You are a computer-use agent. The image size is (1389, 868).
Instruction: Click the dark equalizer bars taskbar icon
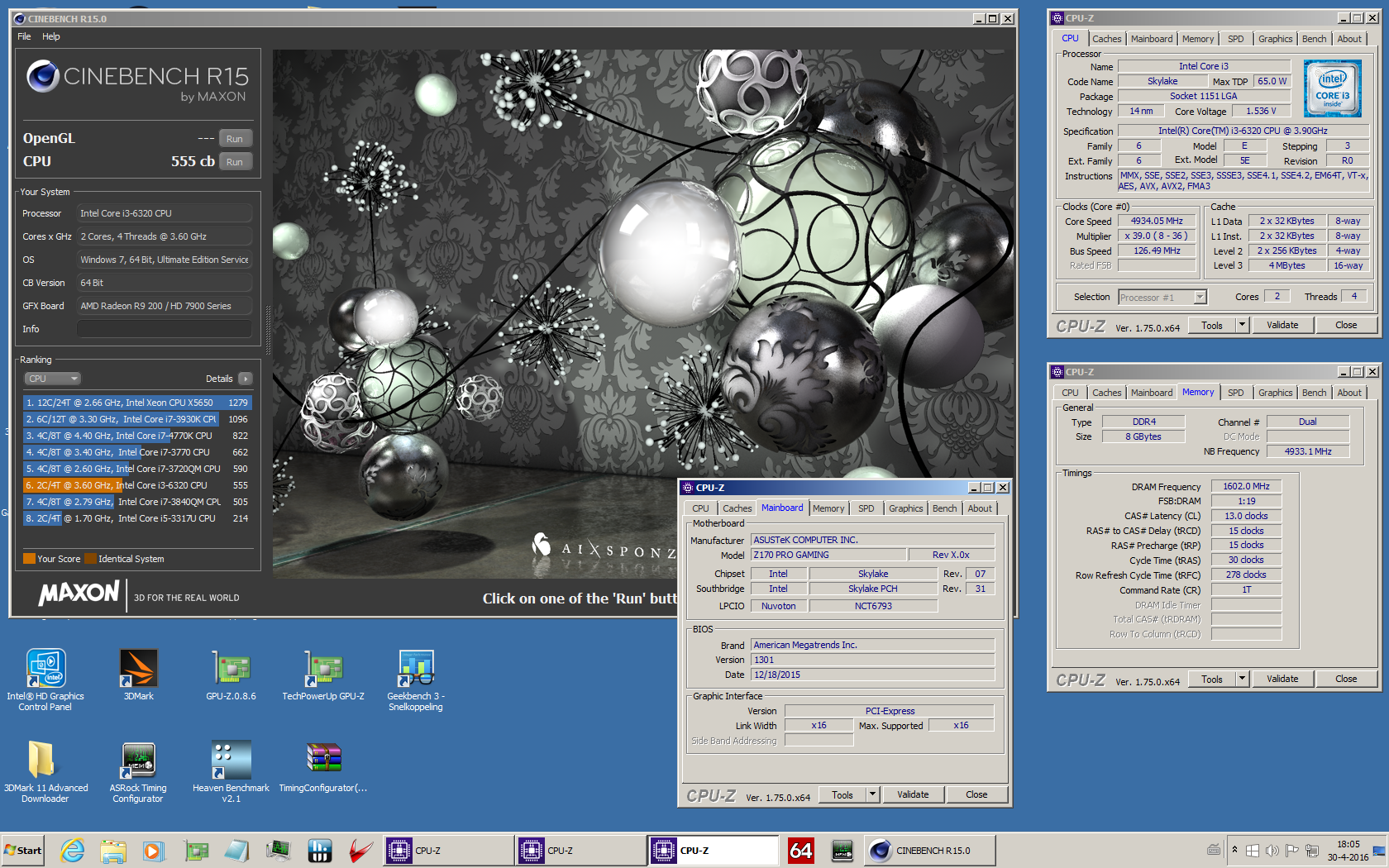319,850
